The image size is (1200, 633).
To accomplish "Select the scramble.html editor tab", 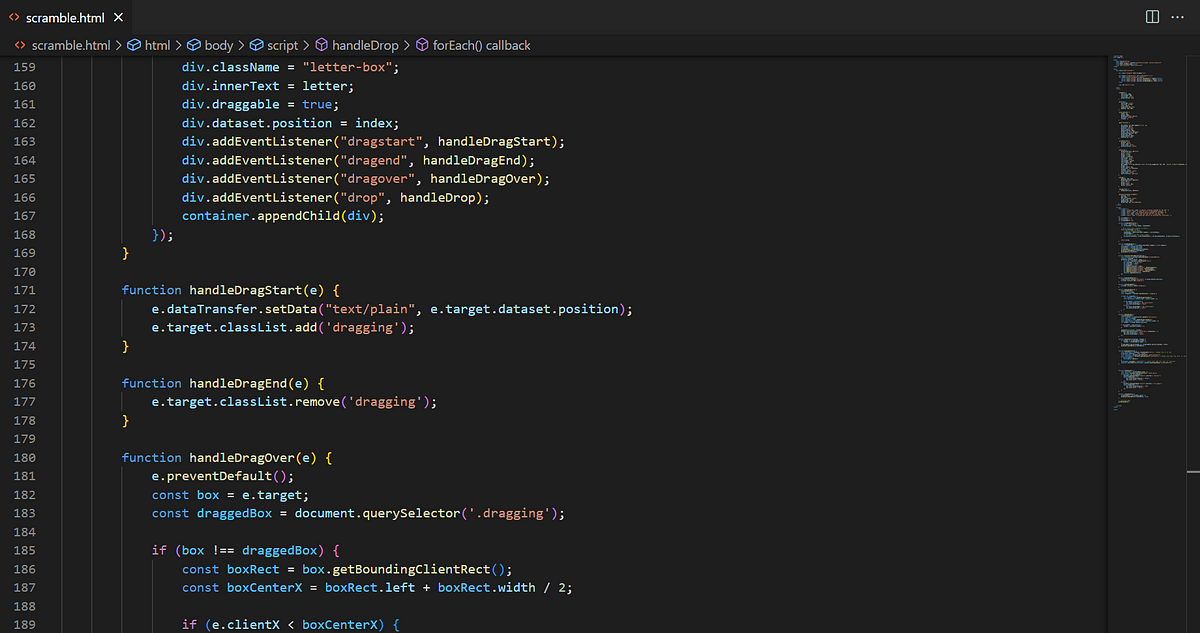I will tap(66, 18).
